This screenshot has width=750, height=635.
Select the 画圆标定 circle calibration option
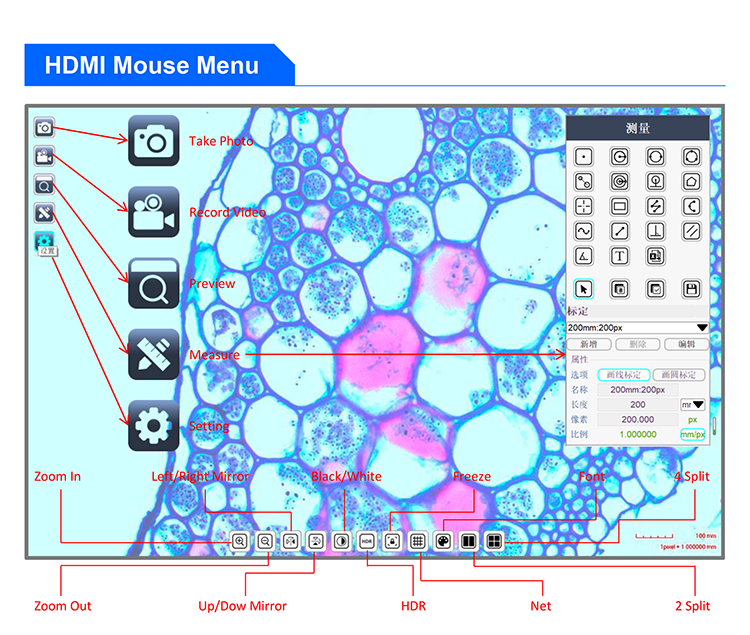679,374
